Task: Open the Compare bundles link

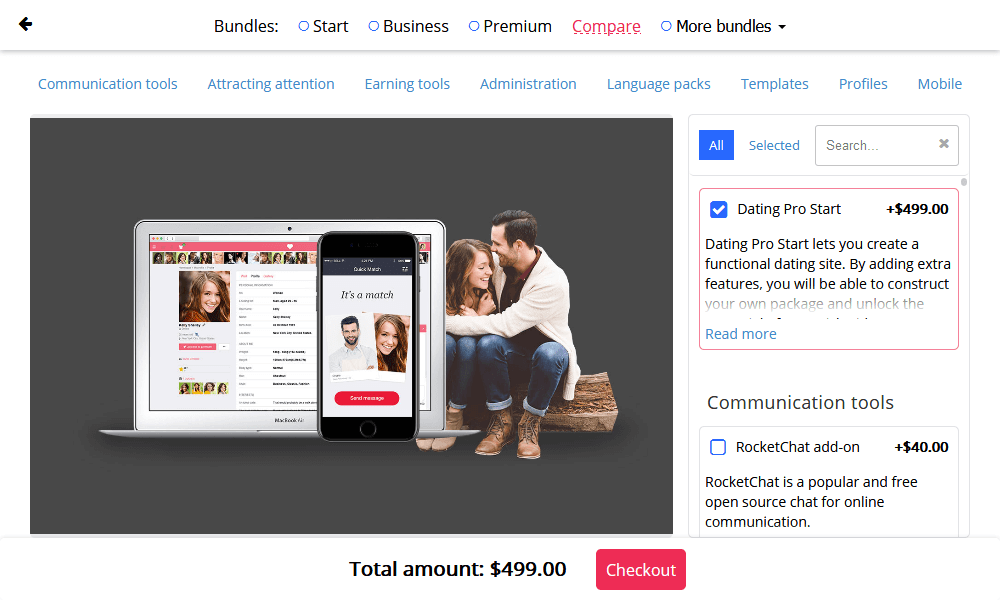Action: 606,26
